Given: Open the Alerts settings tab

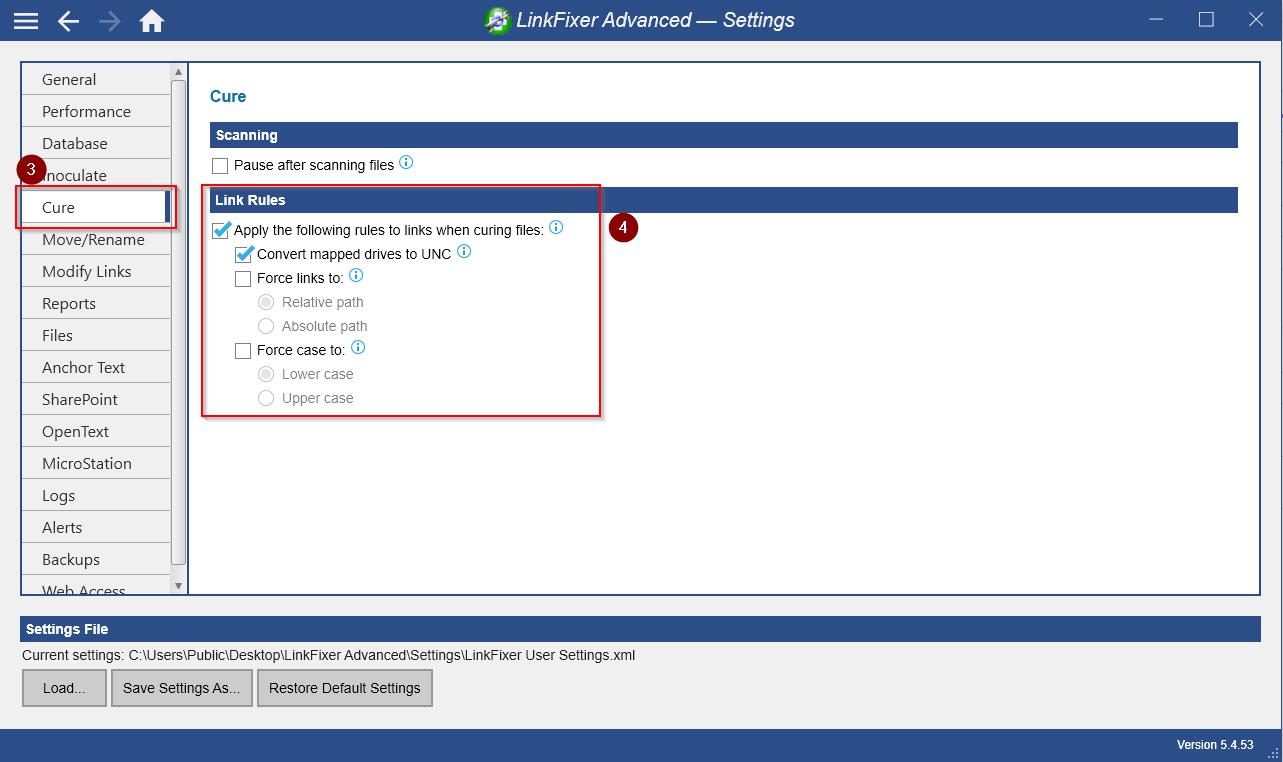Looking at the screenshot, I should coord(96,527).
